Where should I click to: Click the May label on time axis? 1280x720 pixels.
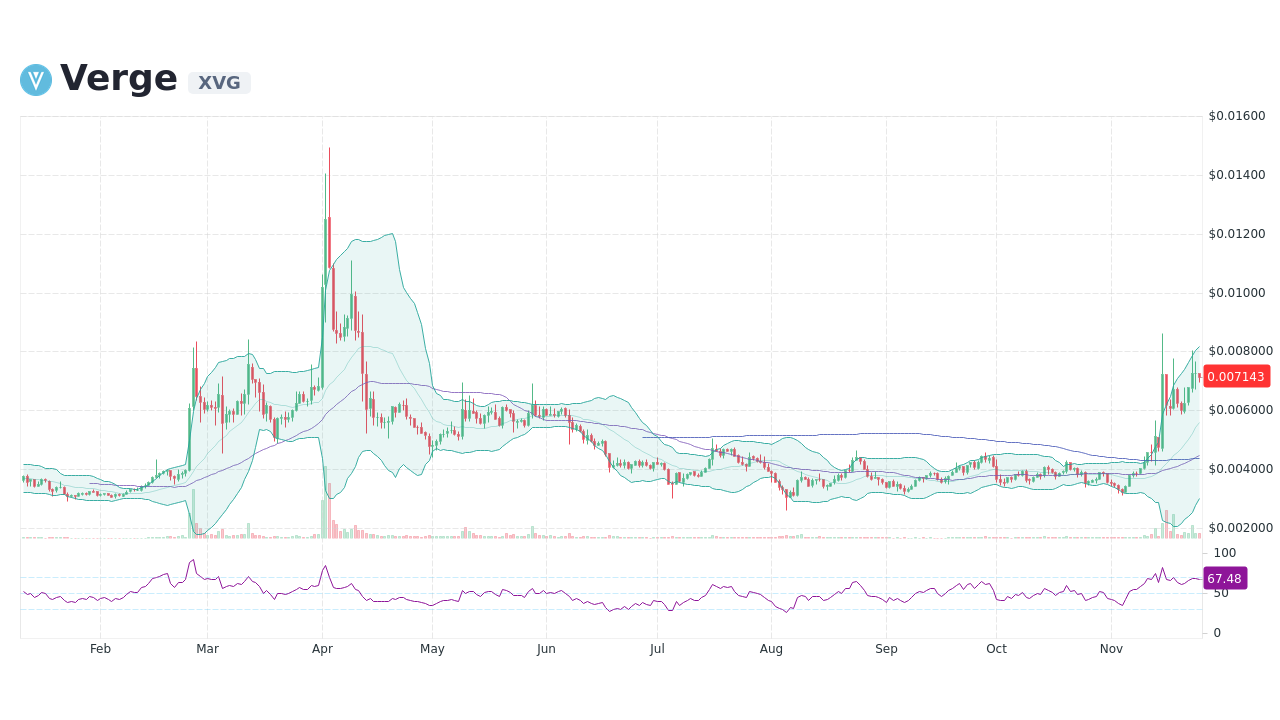click(432, 649)
